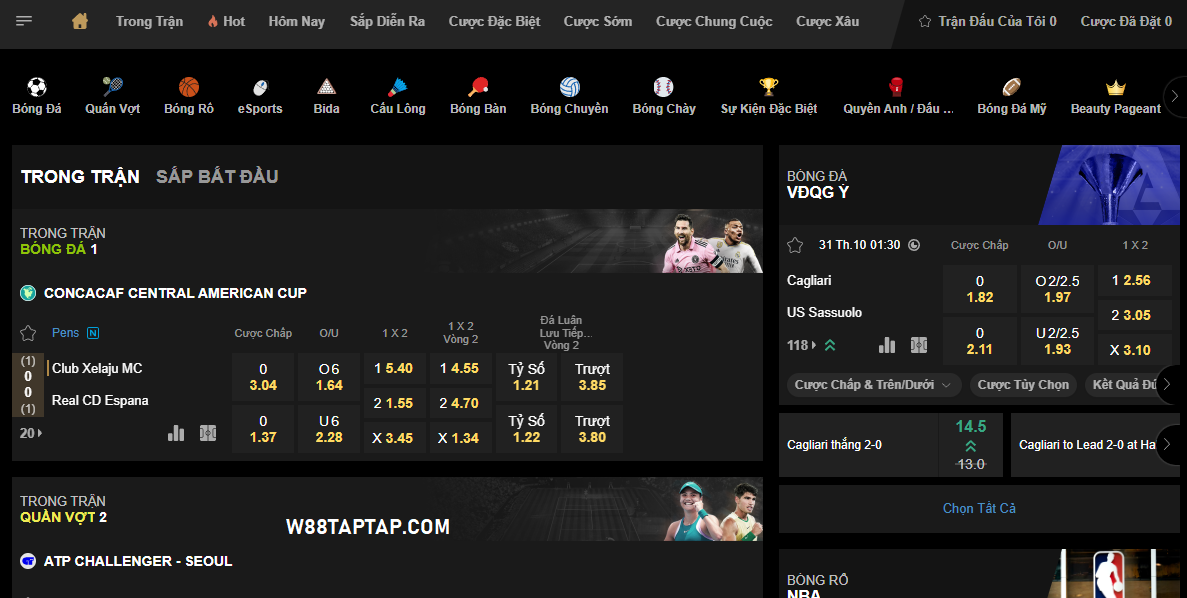Favorite the Pens match with star

(28, 333)
